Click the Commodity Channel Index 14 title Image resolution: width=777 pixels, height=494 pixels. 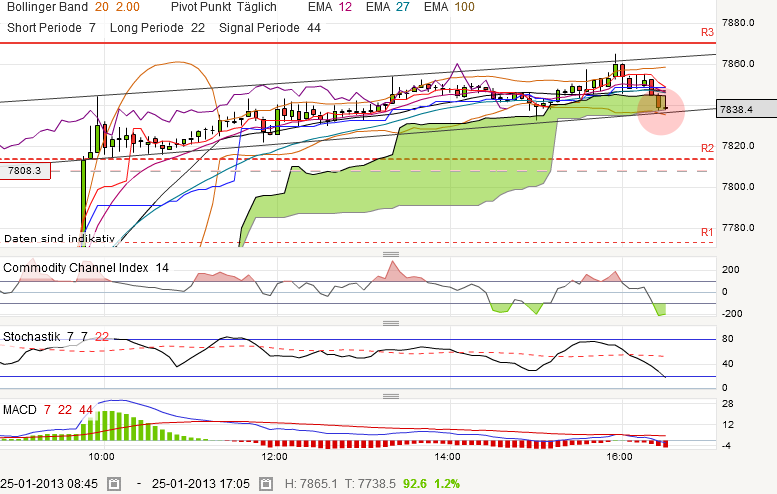pos(86,268)
